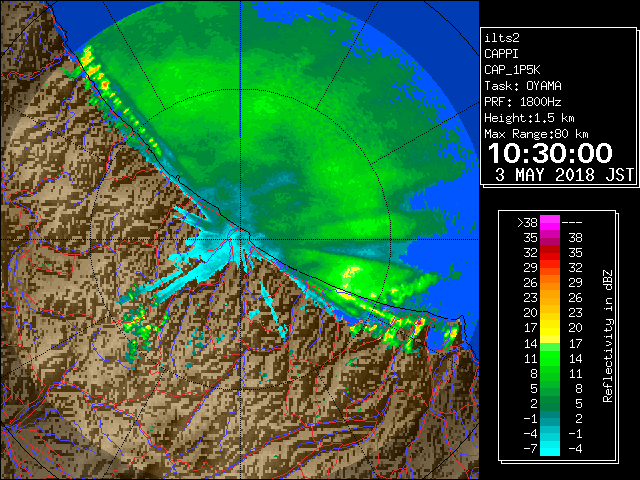Click the radar site where the crosshairs meet
Image resolution: width=640 pixels, height=480 pixels.
[240, 239]
